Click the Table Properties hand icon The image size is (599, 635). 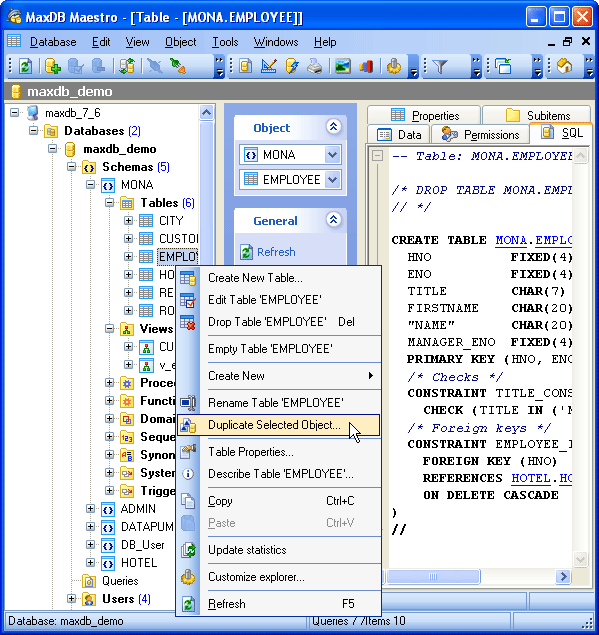coord(188,451)
